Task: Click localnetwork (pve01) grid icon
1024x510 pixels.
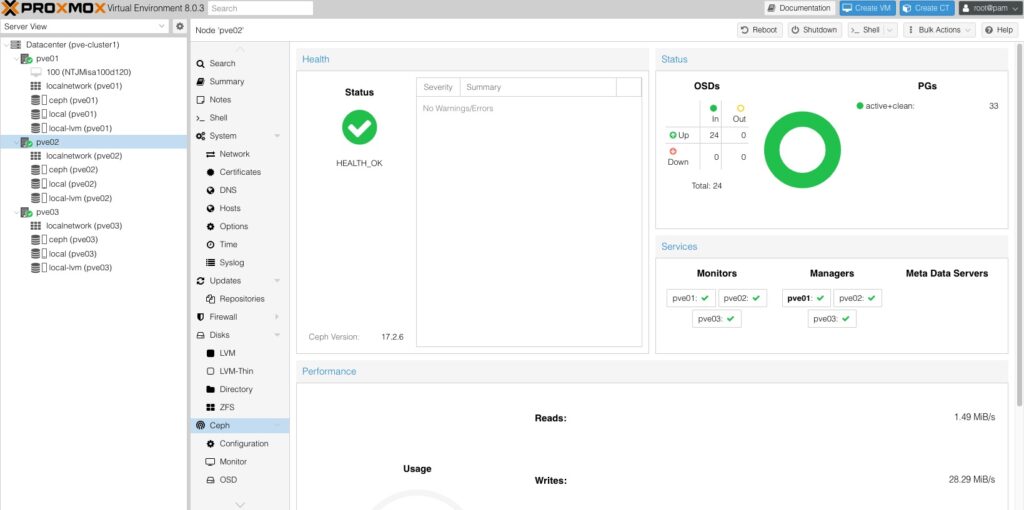Action: click(x=36, y=86)
